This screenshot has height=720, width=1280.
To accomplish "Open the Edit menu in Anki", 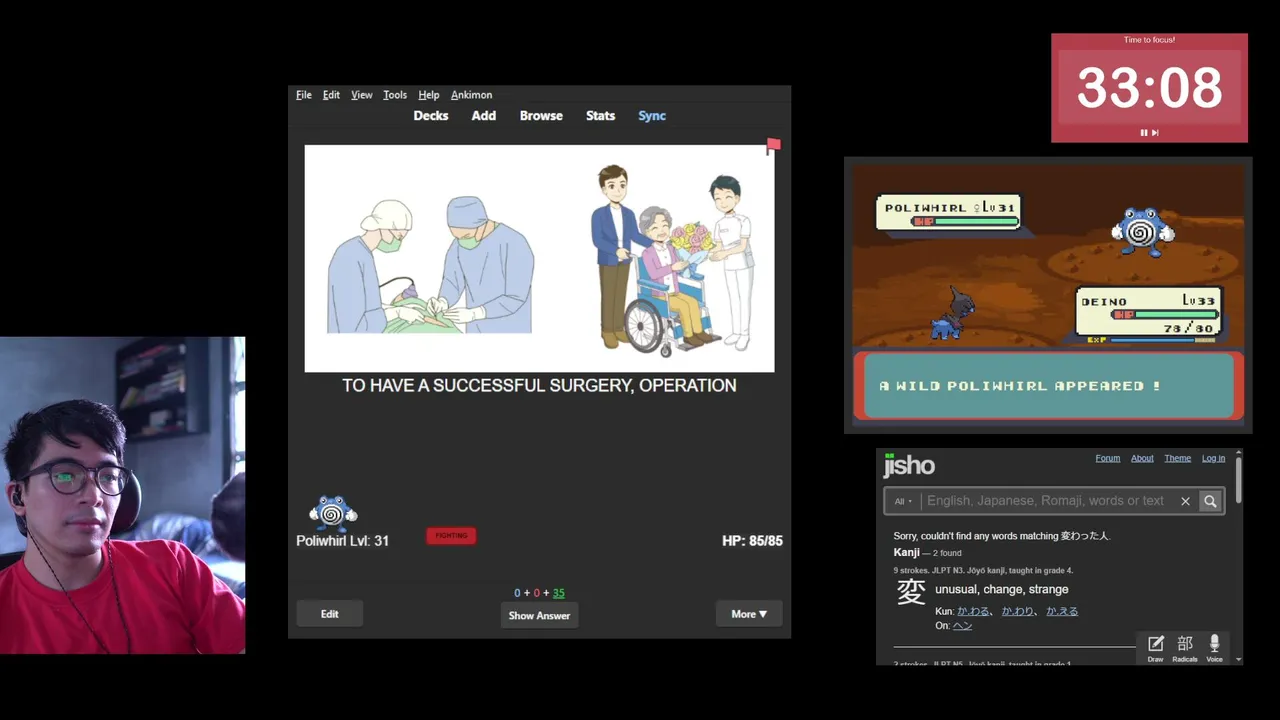I will (x=331, y=95).
